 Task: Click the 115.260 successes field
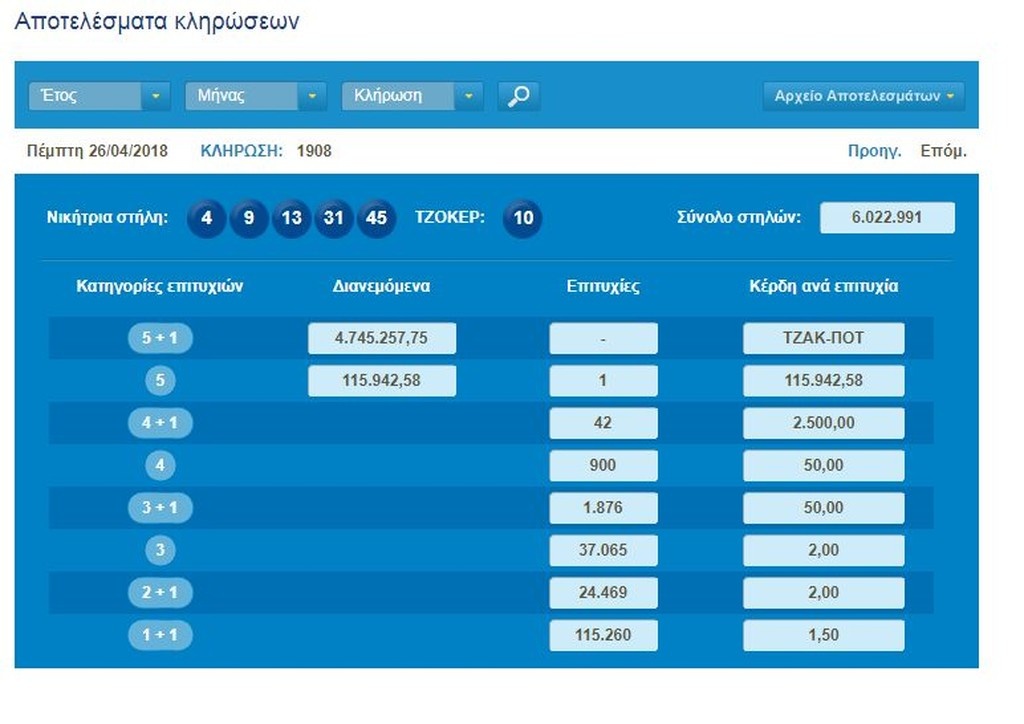pyautogui.click(x=603, y=635)
